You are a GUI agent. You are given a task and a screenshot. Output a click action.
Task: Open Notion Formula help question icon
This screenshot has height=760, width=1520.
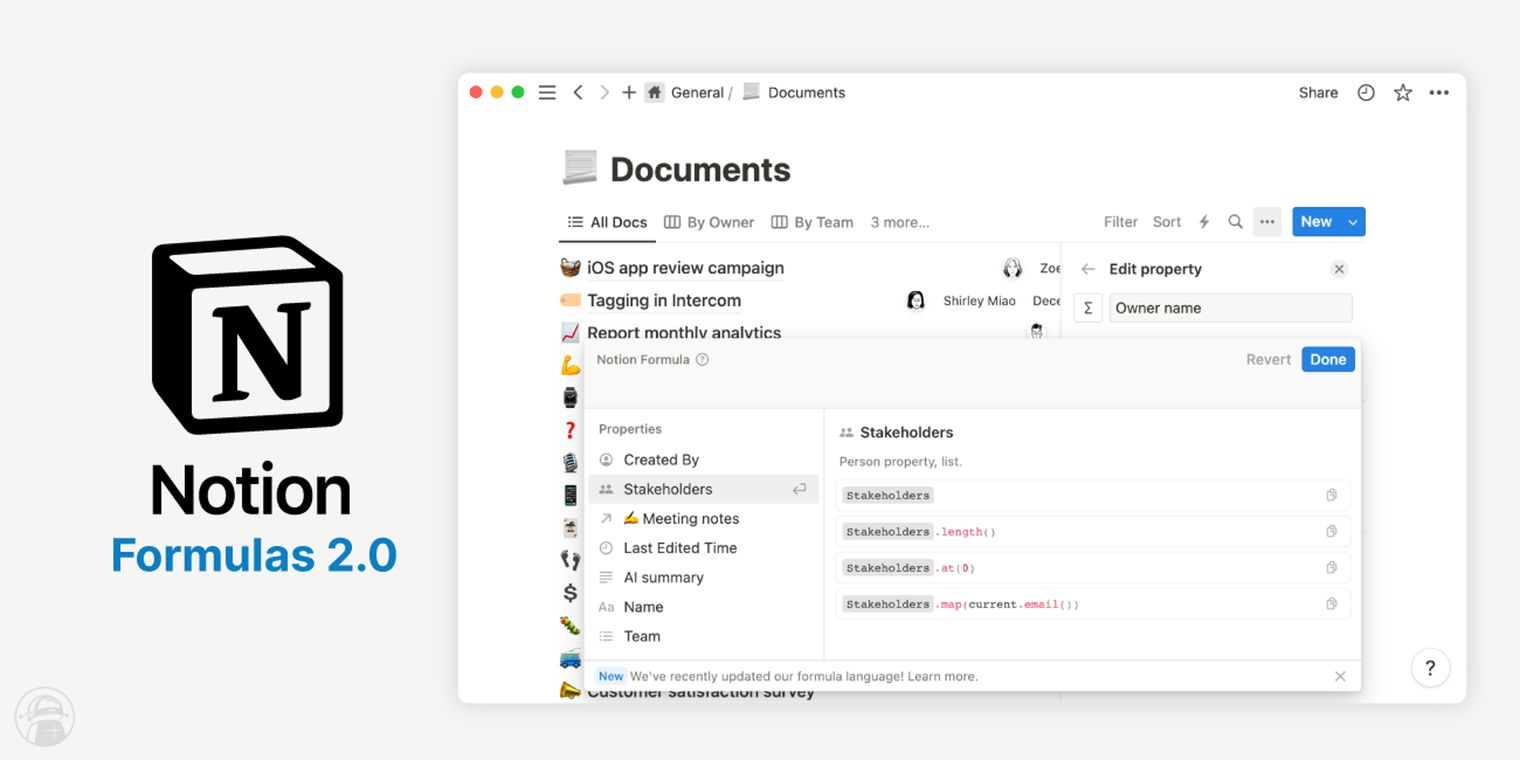pyautogui.click(x=702, y=360)
